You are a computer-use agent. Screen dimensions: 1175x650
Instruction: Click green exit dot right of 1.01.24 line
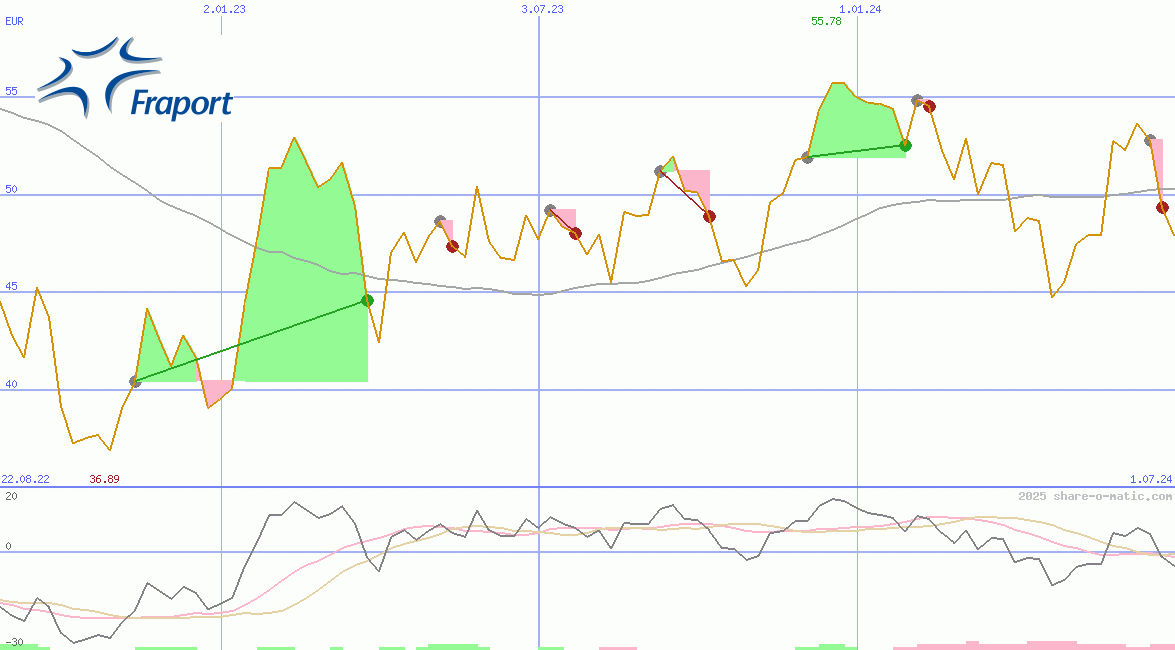(905, 145)
